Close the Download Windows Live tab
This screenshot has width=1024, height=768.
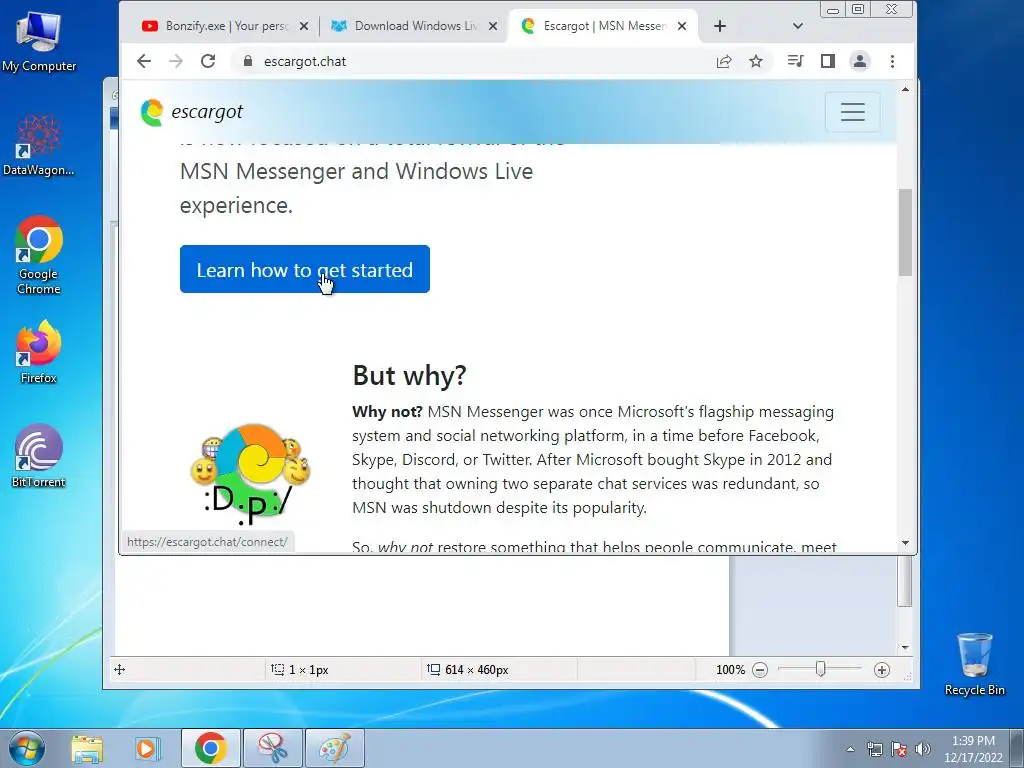[493, 26]
